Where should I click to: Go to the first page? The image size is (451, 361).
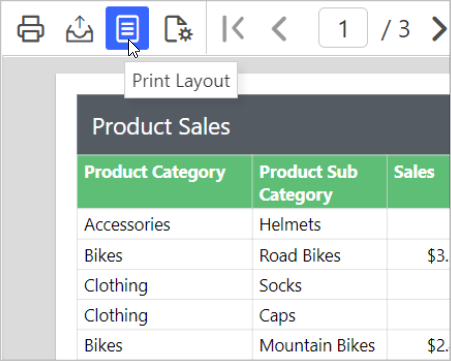click(x=233, y=29)
